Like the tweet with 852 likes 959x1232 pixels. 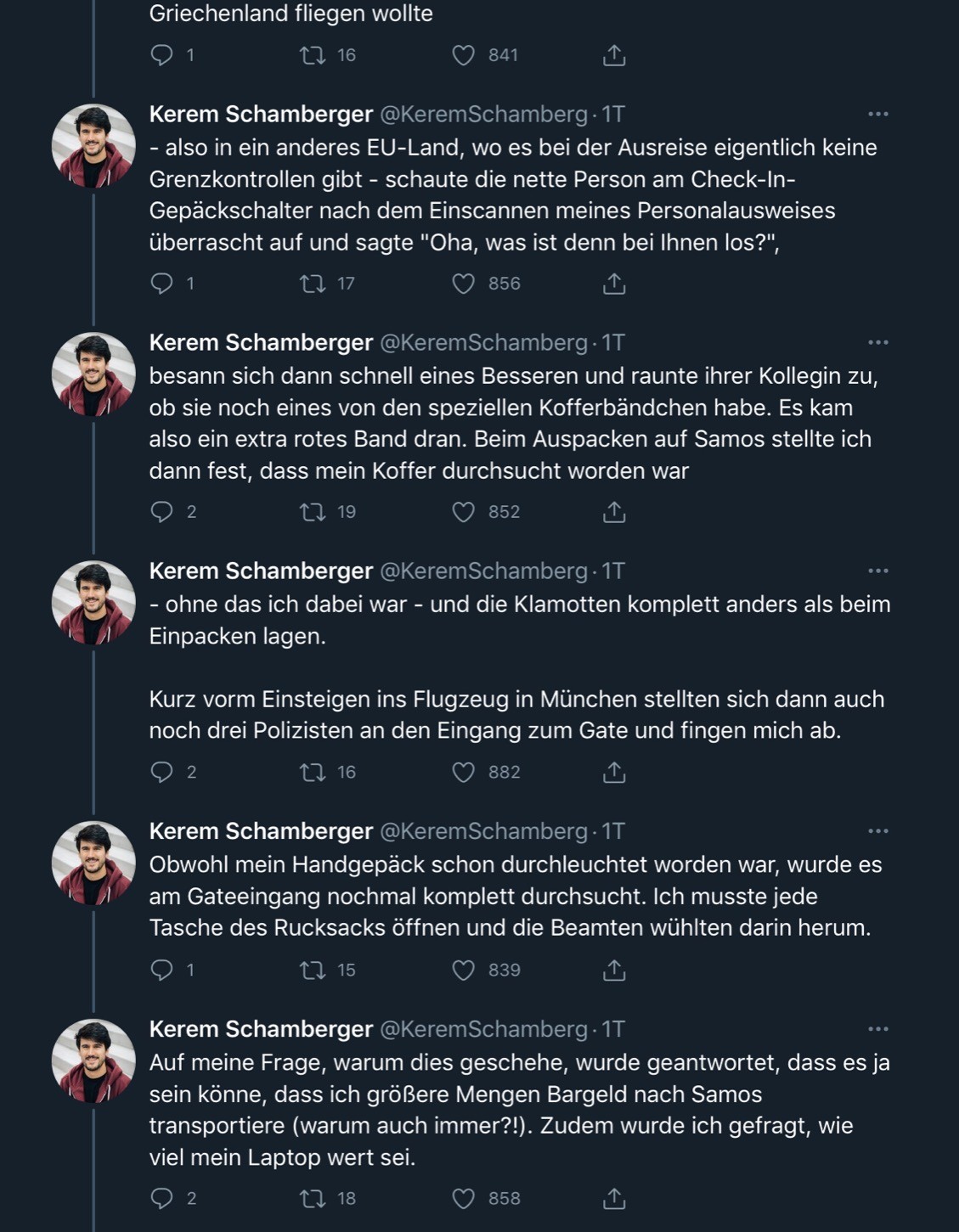click(x=463, y=512)
